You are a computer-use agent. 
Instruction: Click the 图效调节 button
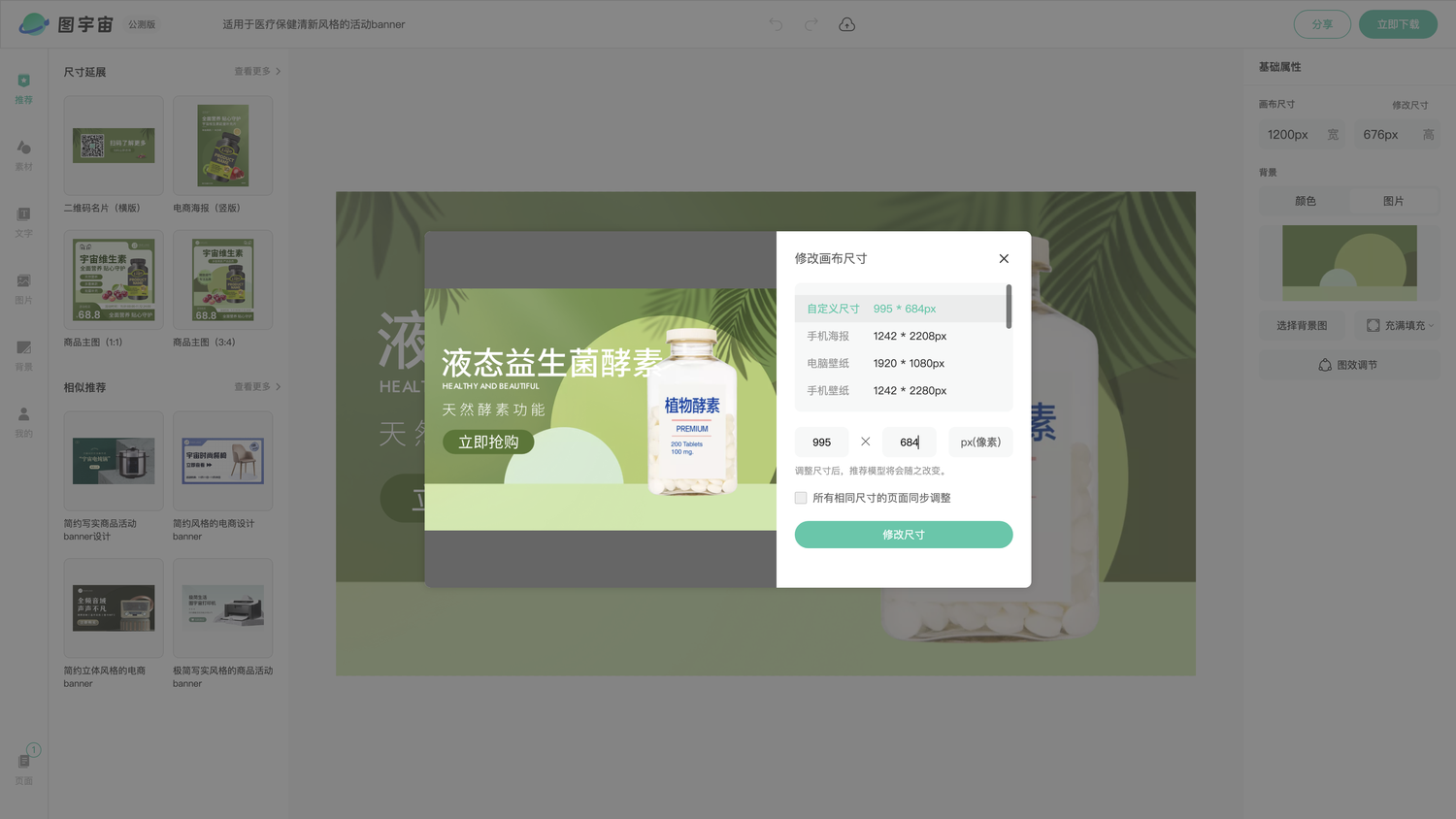[1349, 365]
